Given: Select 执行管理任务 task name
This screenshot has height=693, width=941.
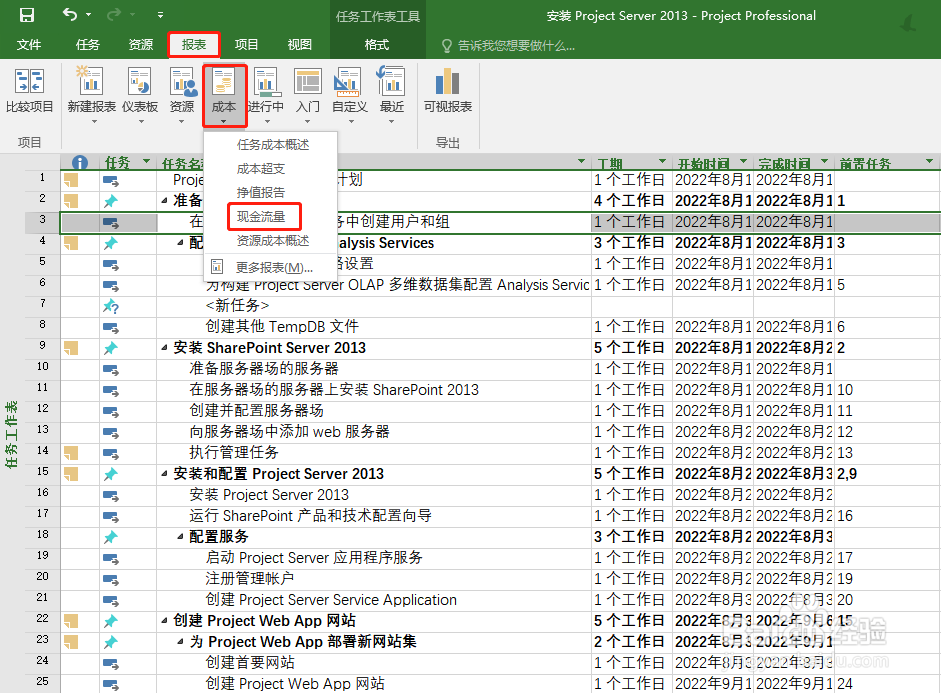Looking at the screenshot, I should (234, 453).
